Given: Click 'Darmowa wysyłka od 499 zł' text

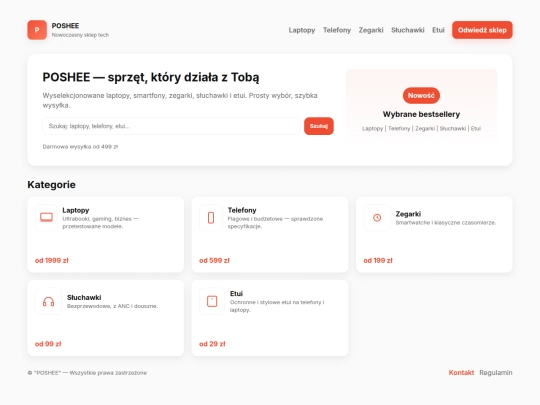Looking at the screenshot, I should [80, 147].
